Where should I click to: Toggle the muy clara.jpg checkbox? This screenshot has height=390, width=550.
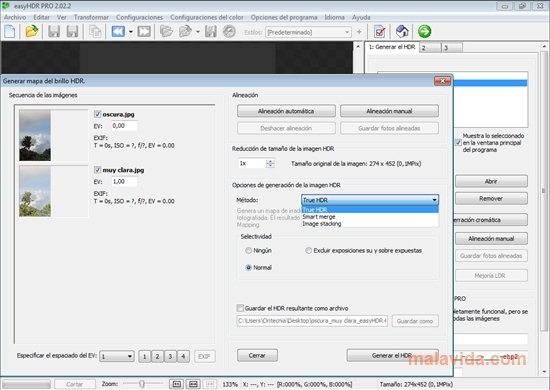point(98,170)
